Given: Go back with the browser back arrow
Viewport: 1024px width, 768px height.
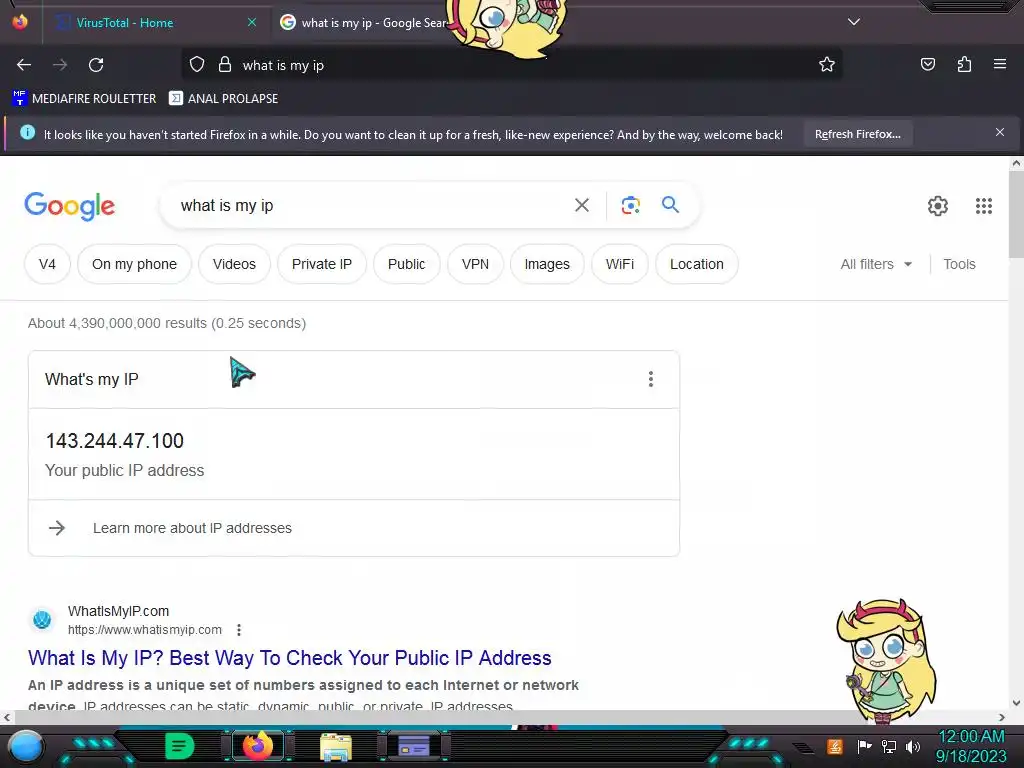Looking at the screenshot, I should pos(24,65).
